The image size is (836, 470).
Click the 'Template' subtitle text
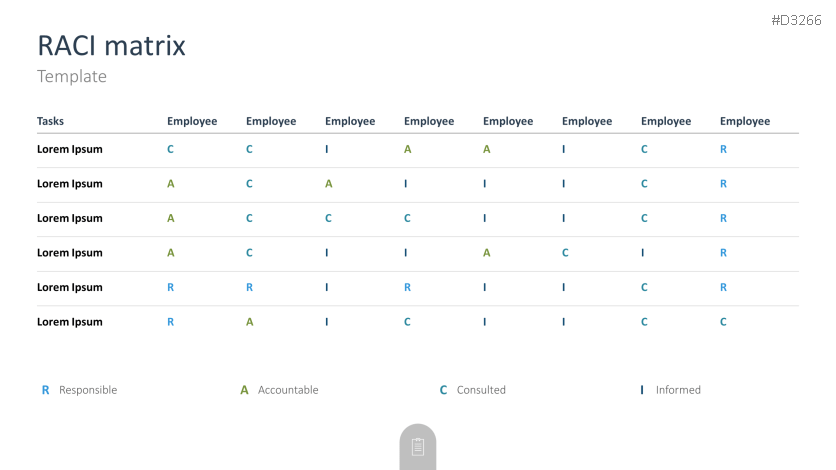click(72, 76)
